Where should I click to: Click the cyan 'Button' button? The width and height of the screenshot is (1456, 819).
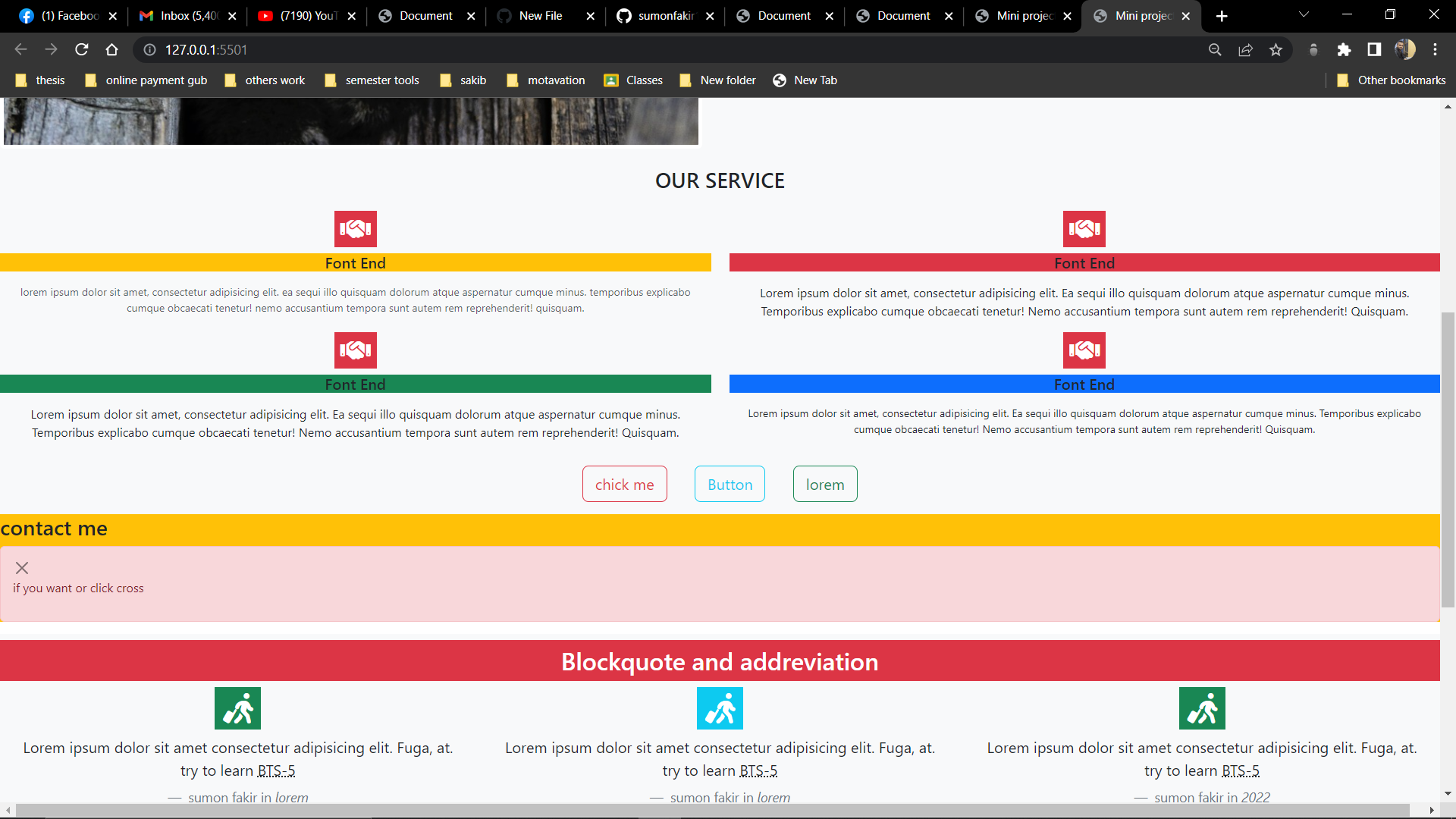point(730,484)
